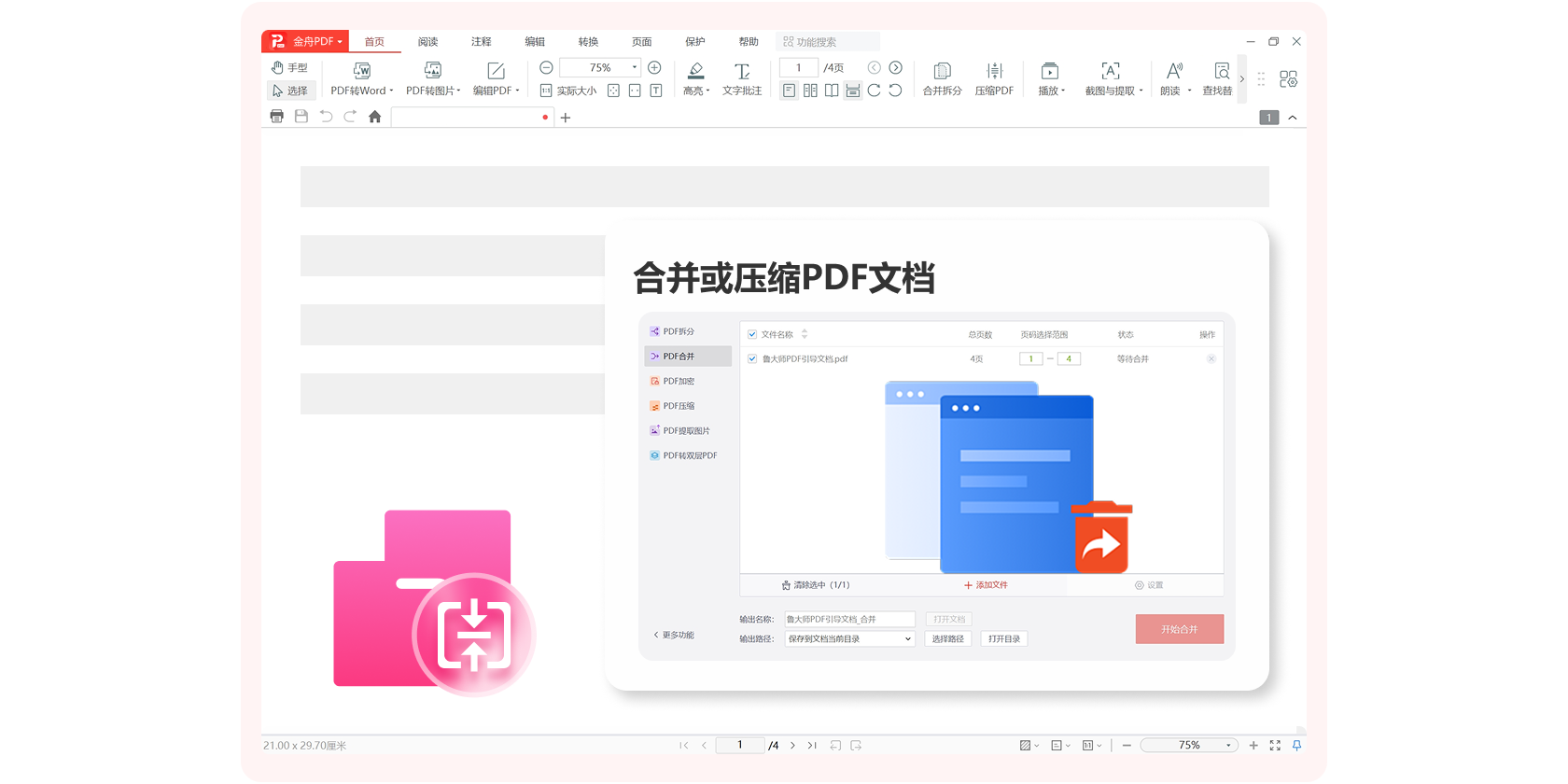Toggle checkbox for 鲁大师PDF引导文档.pdf
Image resolution: width=1568 pixels, height=784 pixels.
coord(752,358)
